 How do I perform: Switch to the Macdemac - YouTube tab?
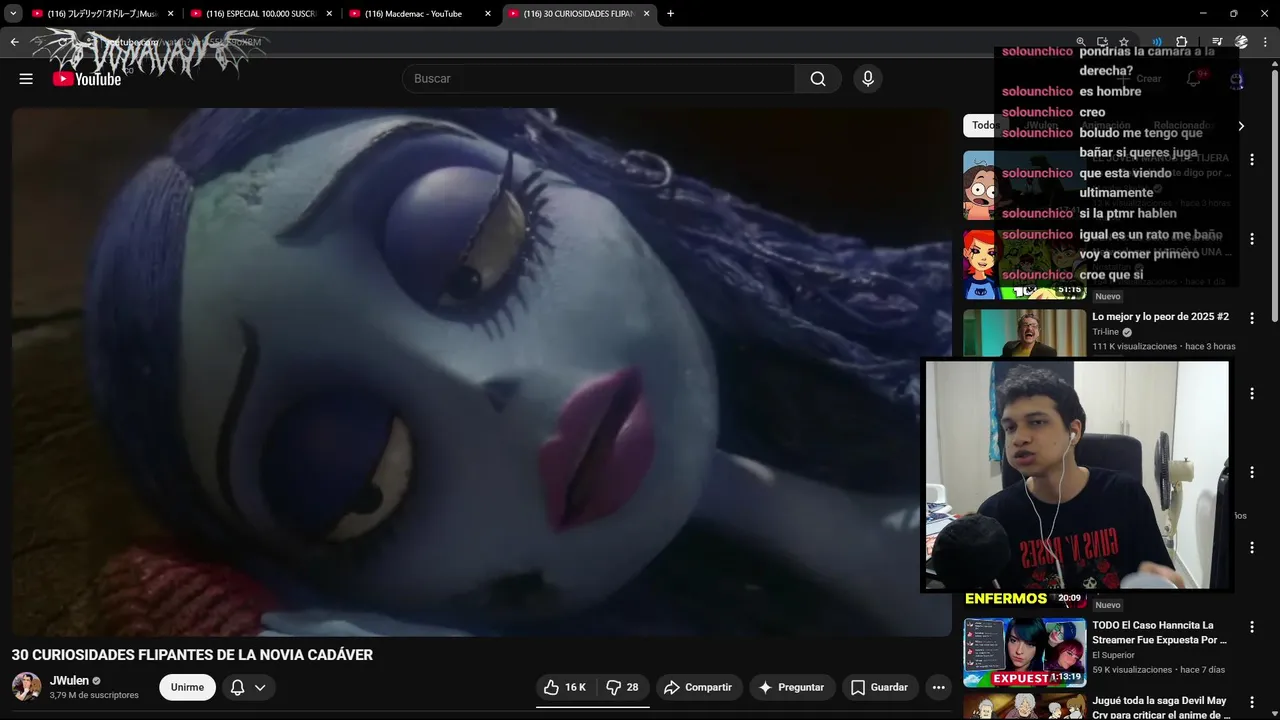(x=411, y=14)
